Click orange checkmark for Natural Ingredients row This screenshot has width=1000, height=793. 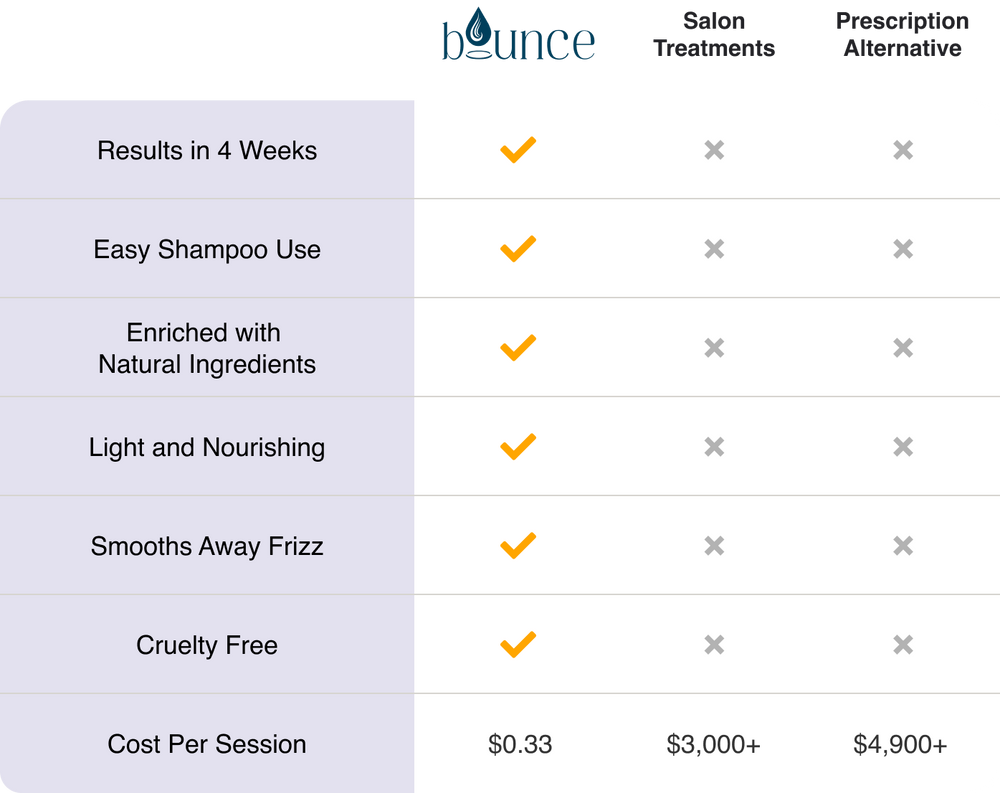point(518,348)
